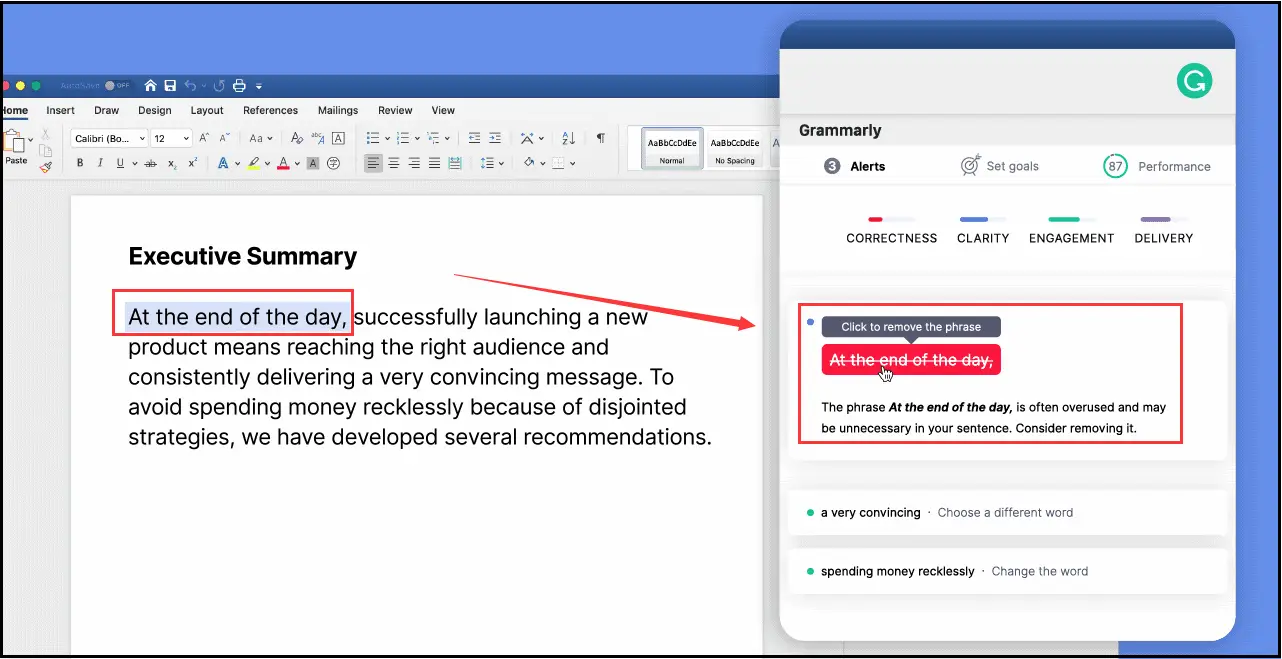The height and width of the screenshot is (659, 1282).
Task: Open Set goals in the Grammarly panel
Action: (x=999, y=166)
